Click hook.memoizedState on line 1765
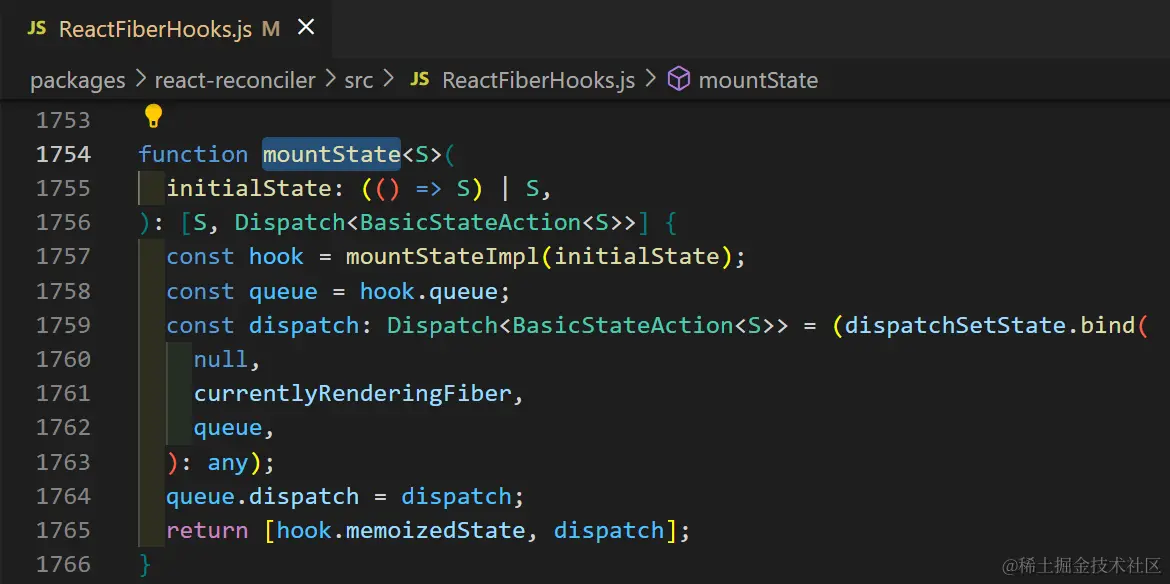Image resolution: width=1170 pixels, height=584 pixels. click(401, 530)
